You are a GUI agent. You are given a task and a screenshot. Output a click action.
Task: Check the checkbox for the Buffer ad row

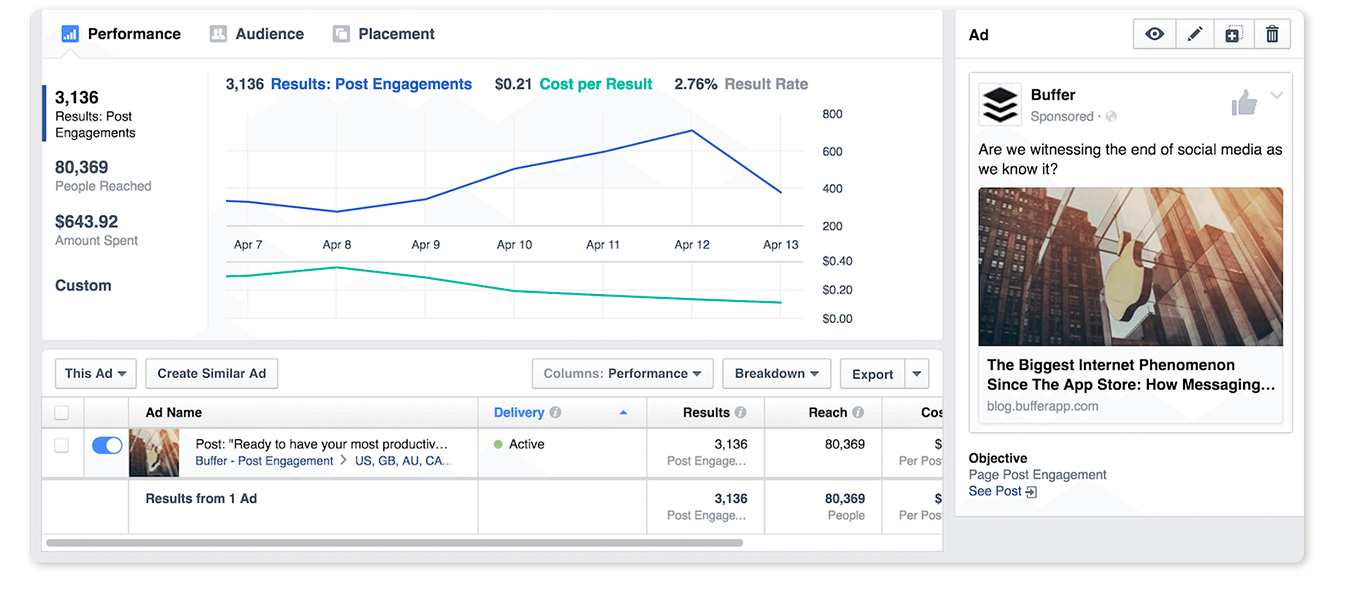tap(62, 446)
